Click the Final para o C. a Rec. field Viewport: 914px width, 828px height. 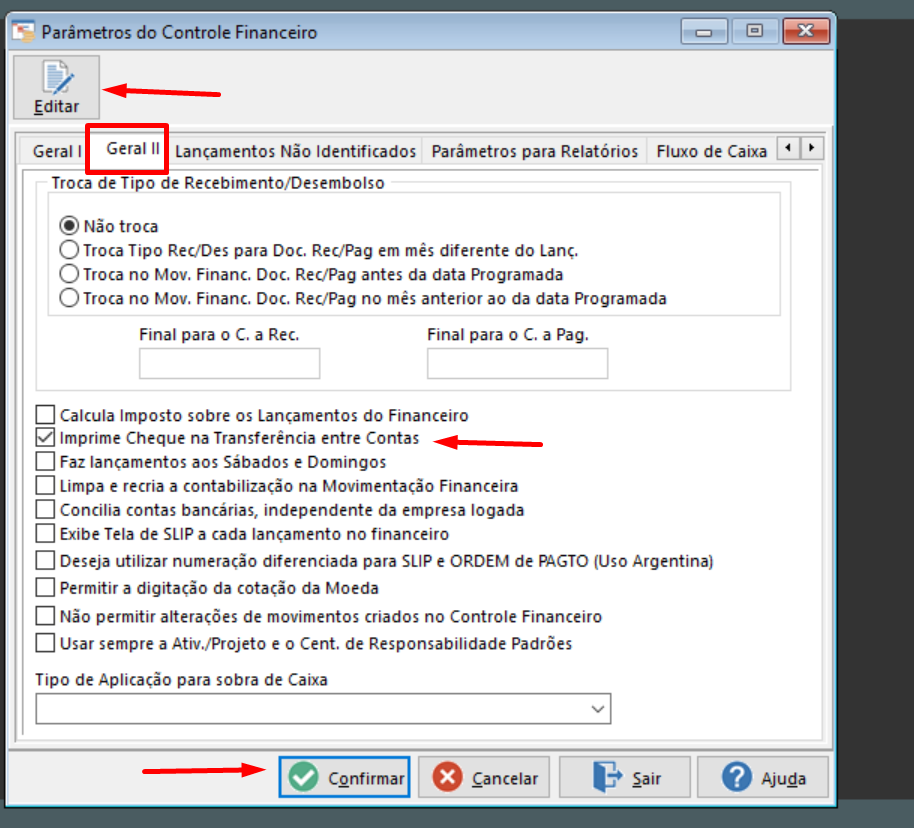point(229,363)
